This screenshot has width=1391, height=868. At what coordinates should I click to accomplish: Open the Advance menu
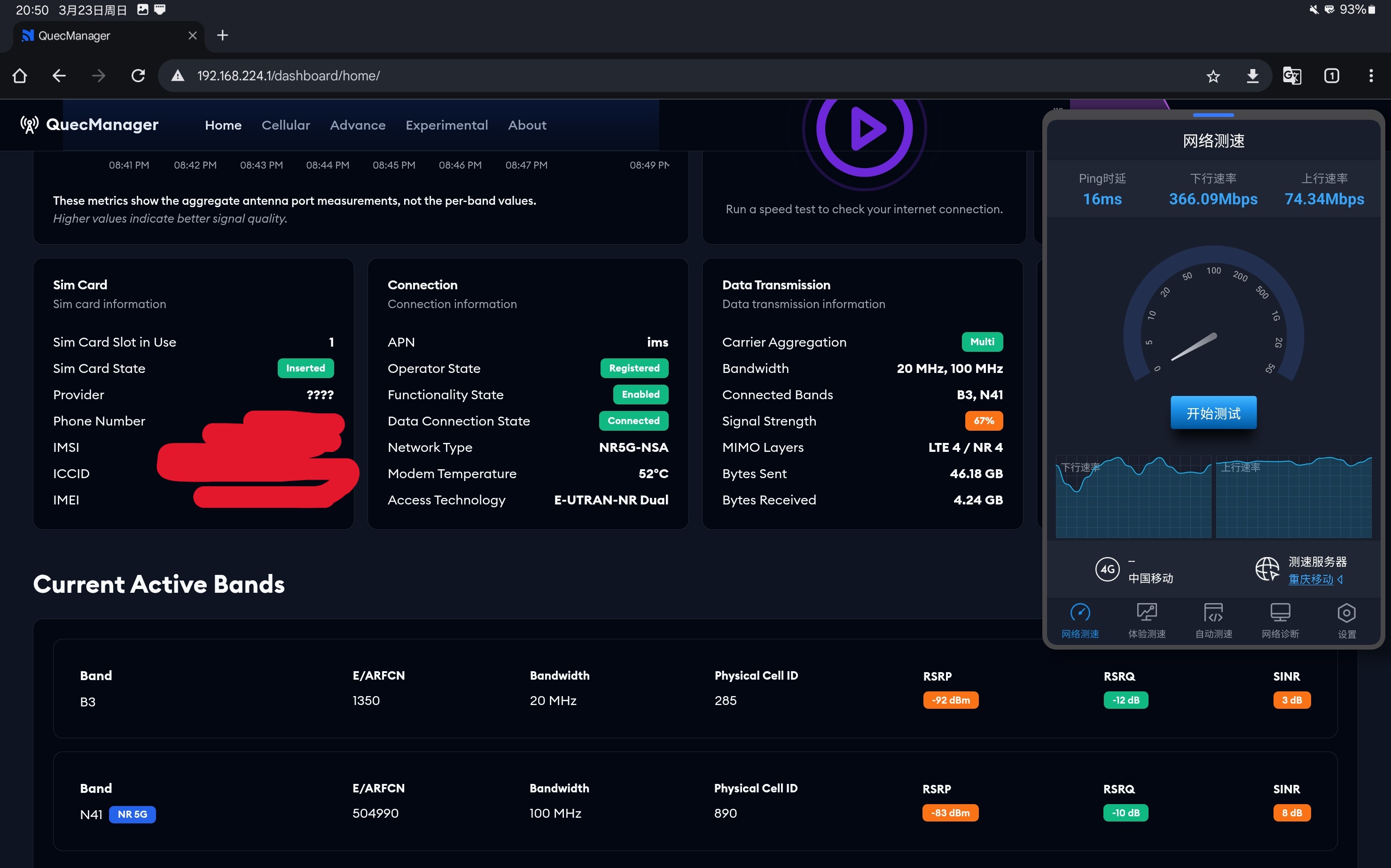click(357, 125)
